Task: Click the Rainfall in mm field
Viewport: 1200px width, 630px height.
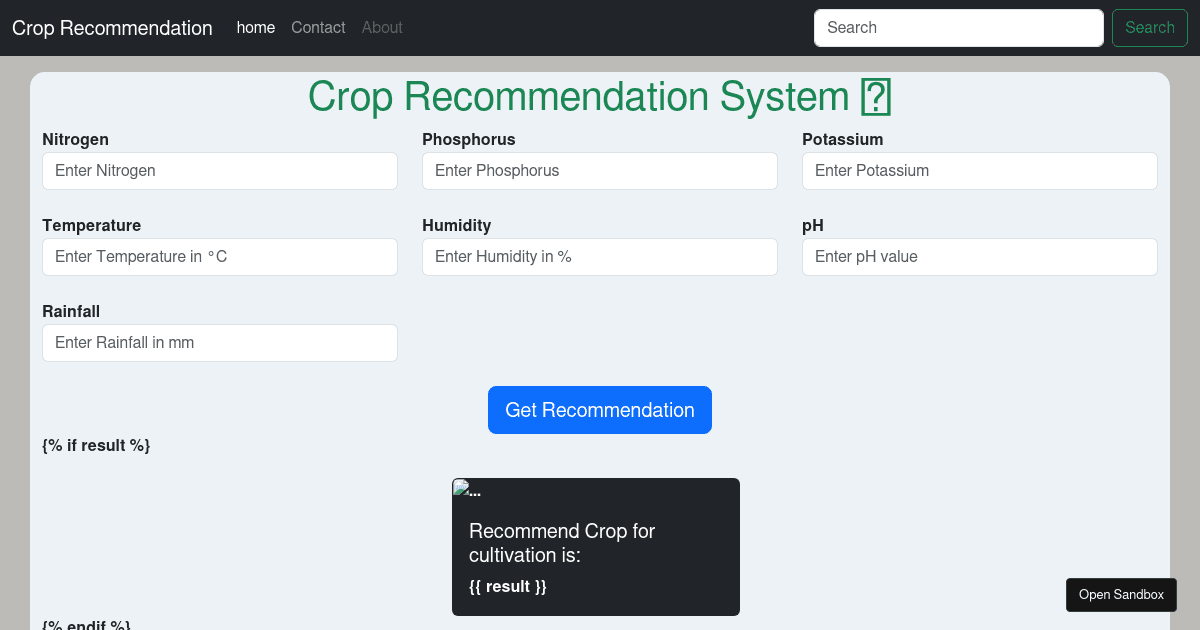Action: coord(220,343)
